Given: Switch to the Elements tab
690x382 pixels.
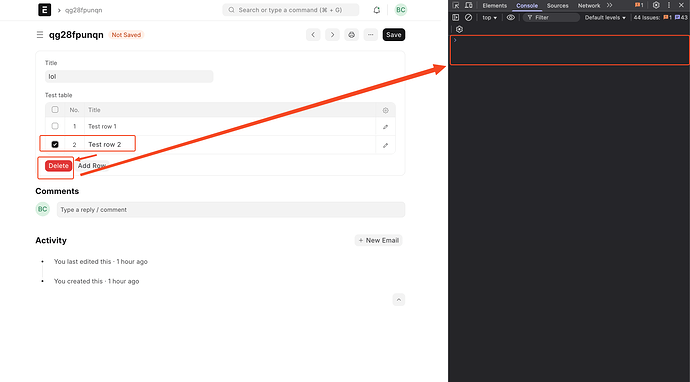Looking at the screenshot, I should (x=495, y=6).
